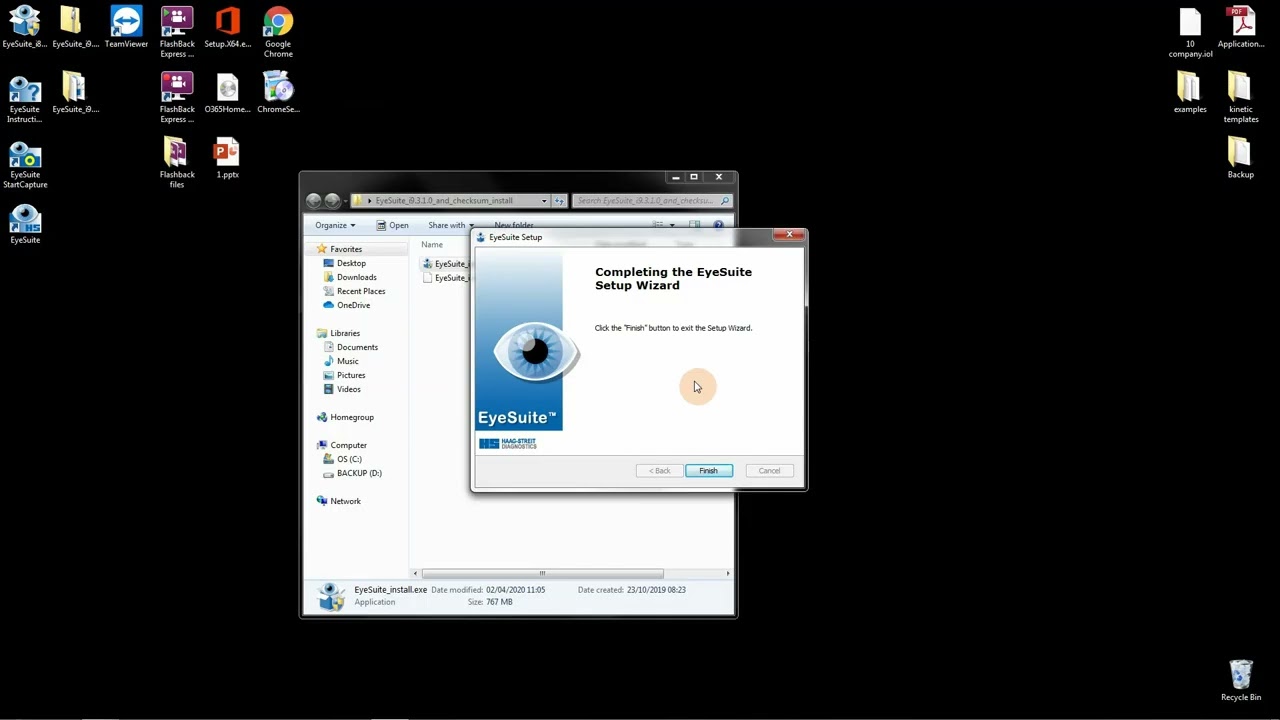This screenshot has width=1280, height=720.
Task: Select the Recycle Bin
Action: click(1241, 680)
